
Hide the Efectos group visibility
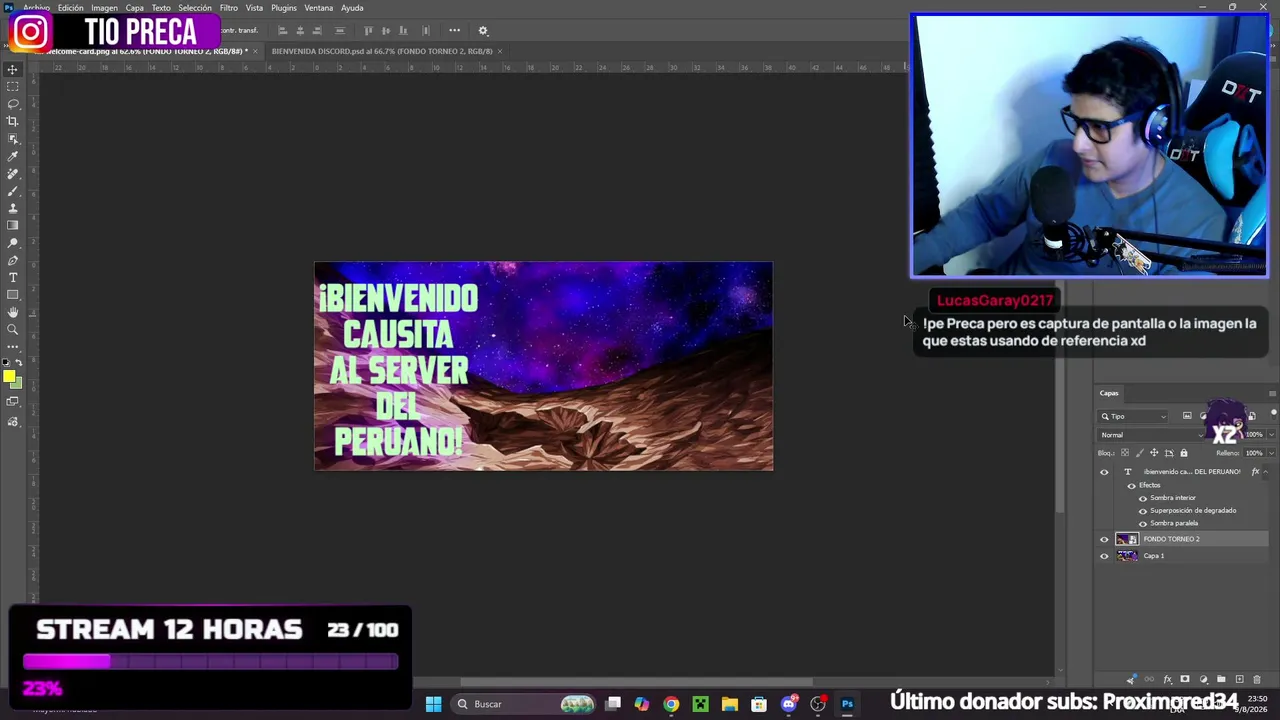(x=1131, y=486)
